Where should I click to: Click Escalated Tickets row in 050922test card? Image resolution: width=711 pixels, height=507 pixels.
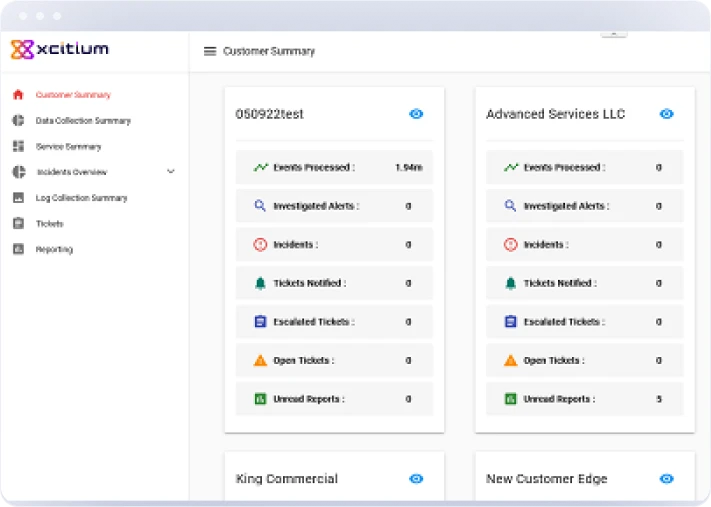(334, 322)
